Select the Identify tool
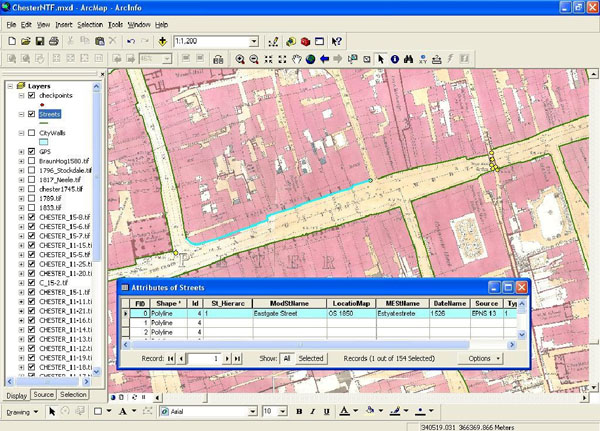 point(395,59)
